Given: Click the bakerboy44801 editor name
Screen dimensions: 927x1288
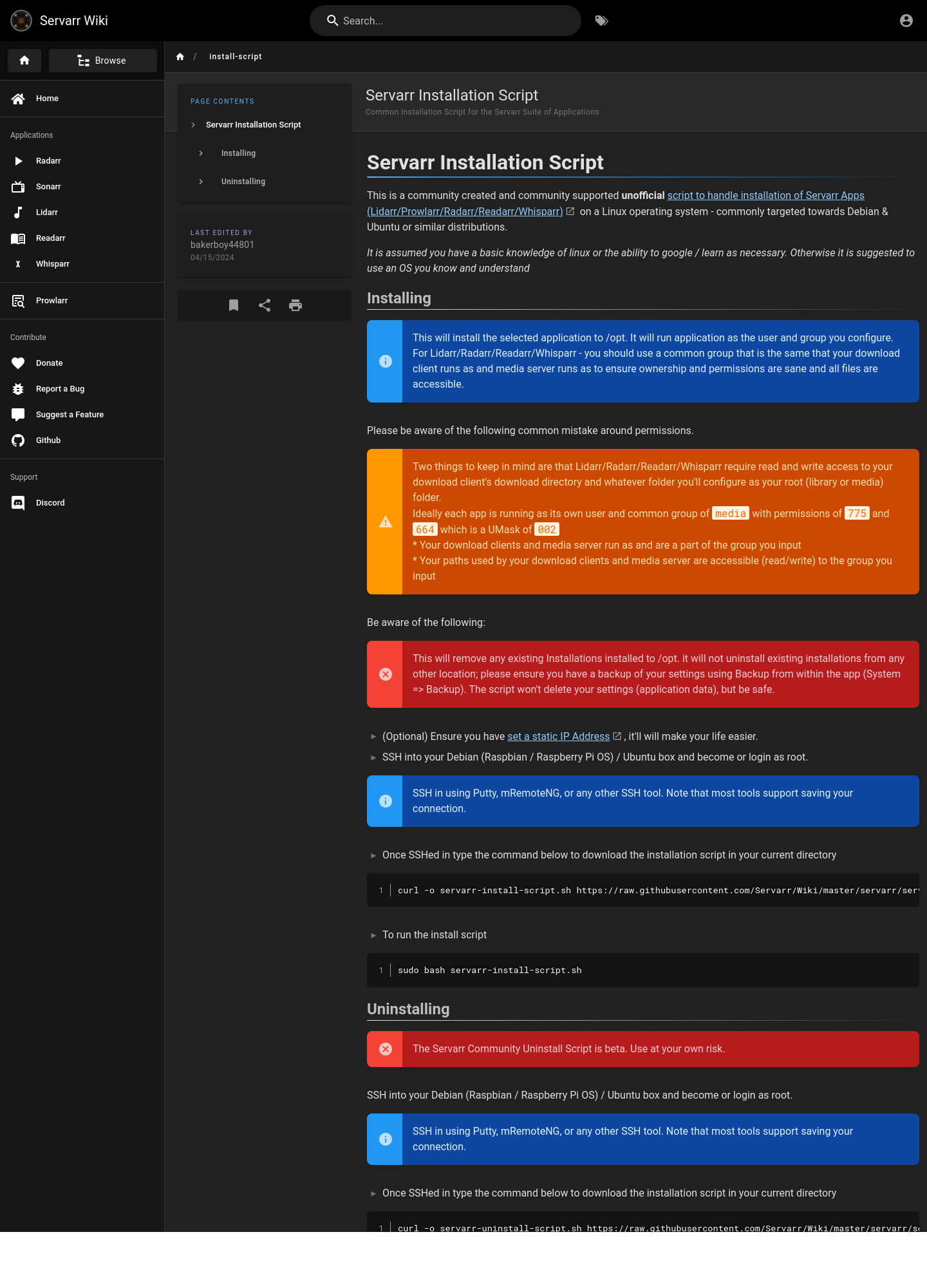Looking at the screenshot, I should pyautogui.click(x=222, y=245).
